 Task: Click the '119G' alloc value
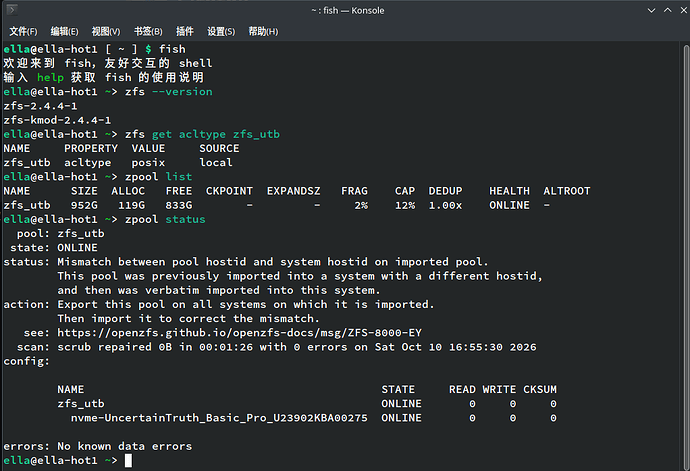tap(132, 205)
